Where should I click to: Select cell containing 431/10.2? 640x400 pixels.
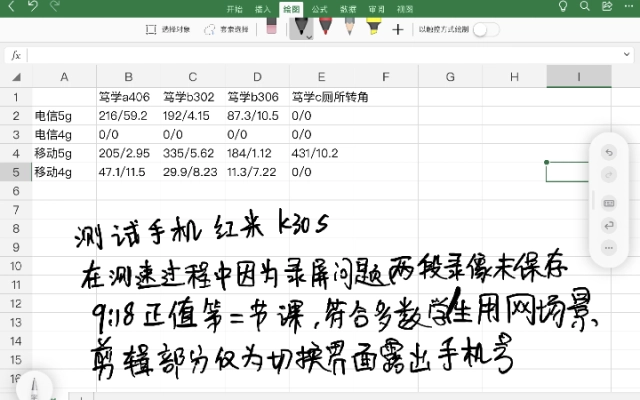click(x=322, y=153)
